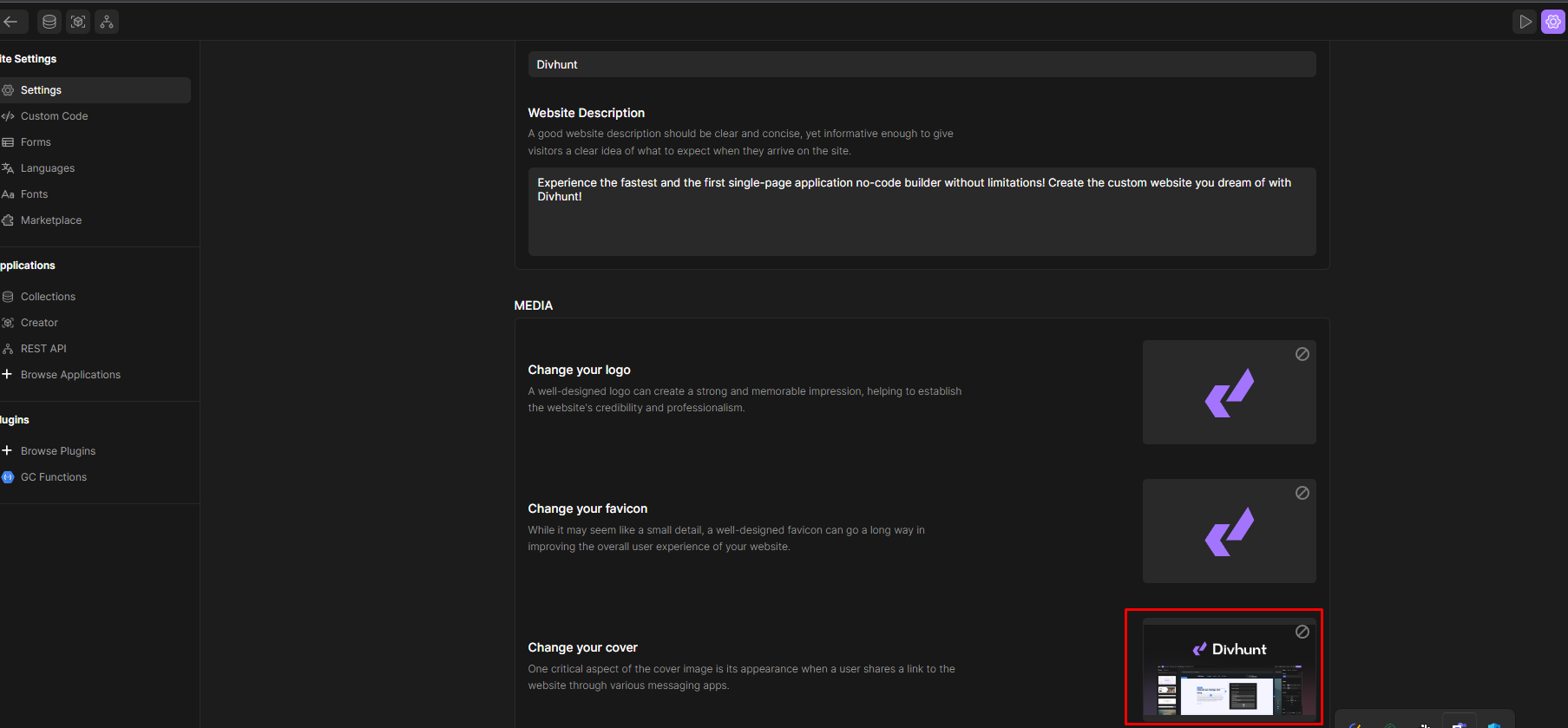Click the website name field containing Divhunt
This screenshot has width=1568, height=728.
click(922, 64)
